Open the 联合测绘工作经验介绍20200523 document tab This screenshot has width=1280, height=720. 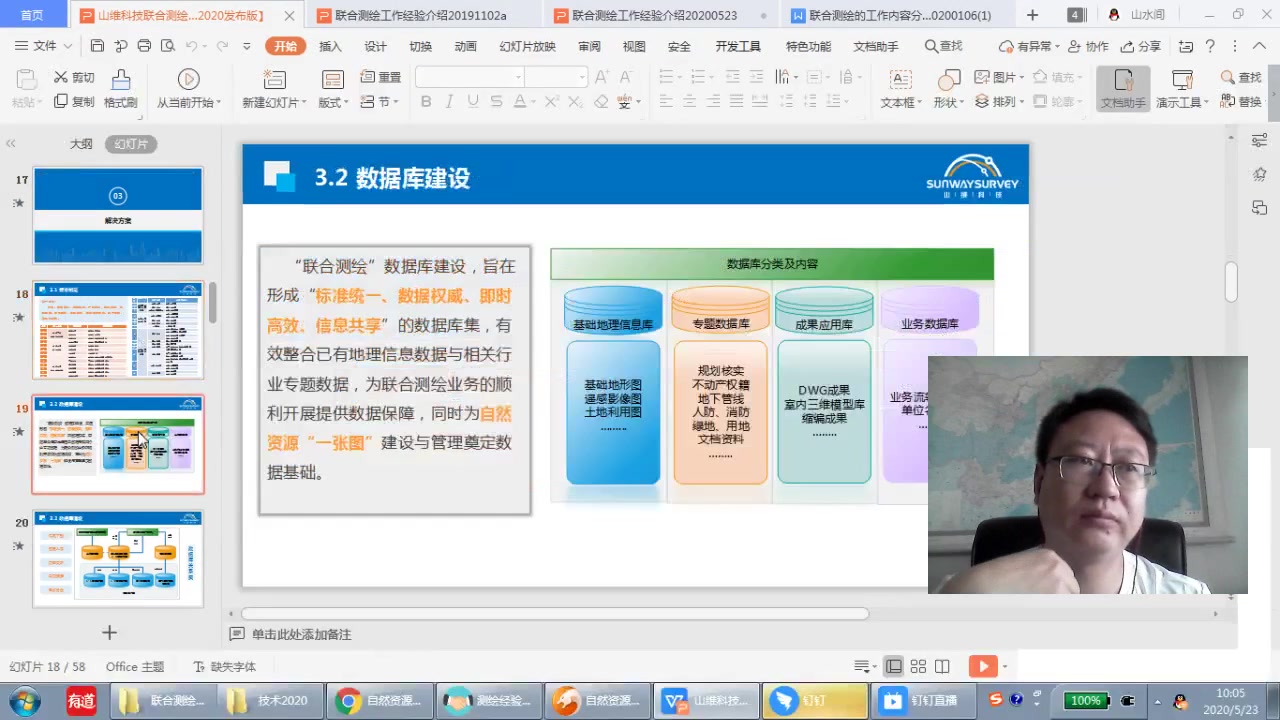[x=654, y=15]
